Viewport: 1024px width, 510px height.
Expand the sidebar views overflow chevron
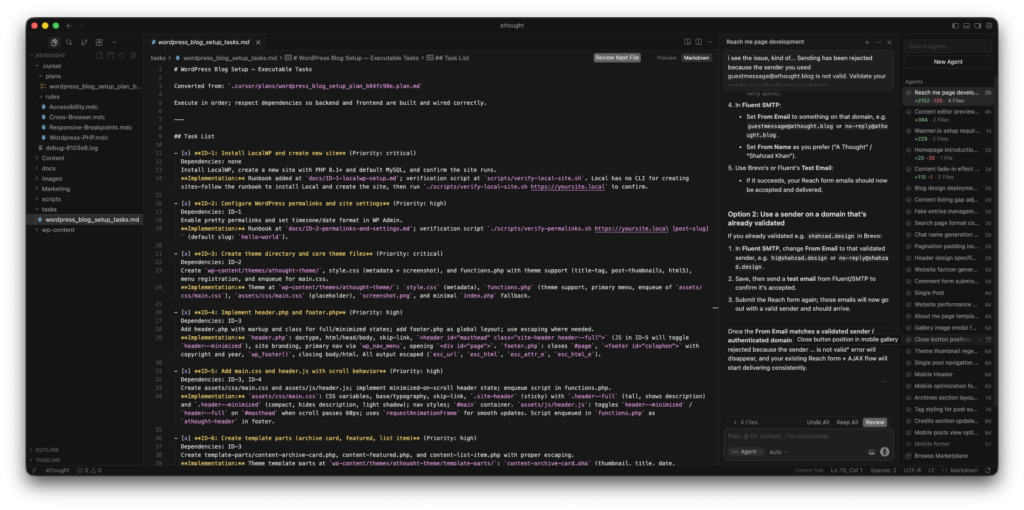pos(114,42)
